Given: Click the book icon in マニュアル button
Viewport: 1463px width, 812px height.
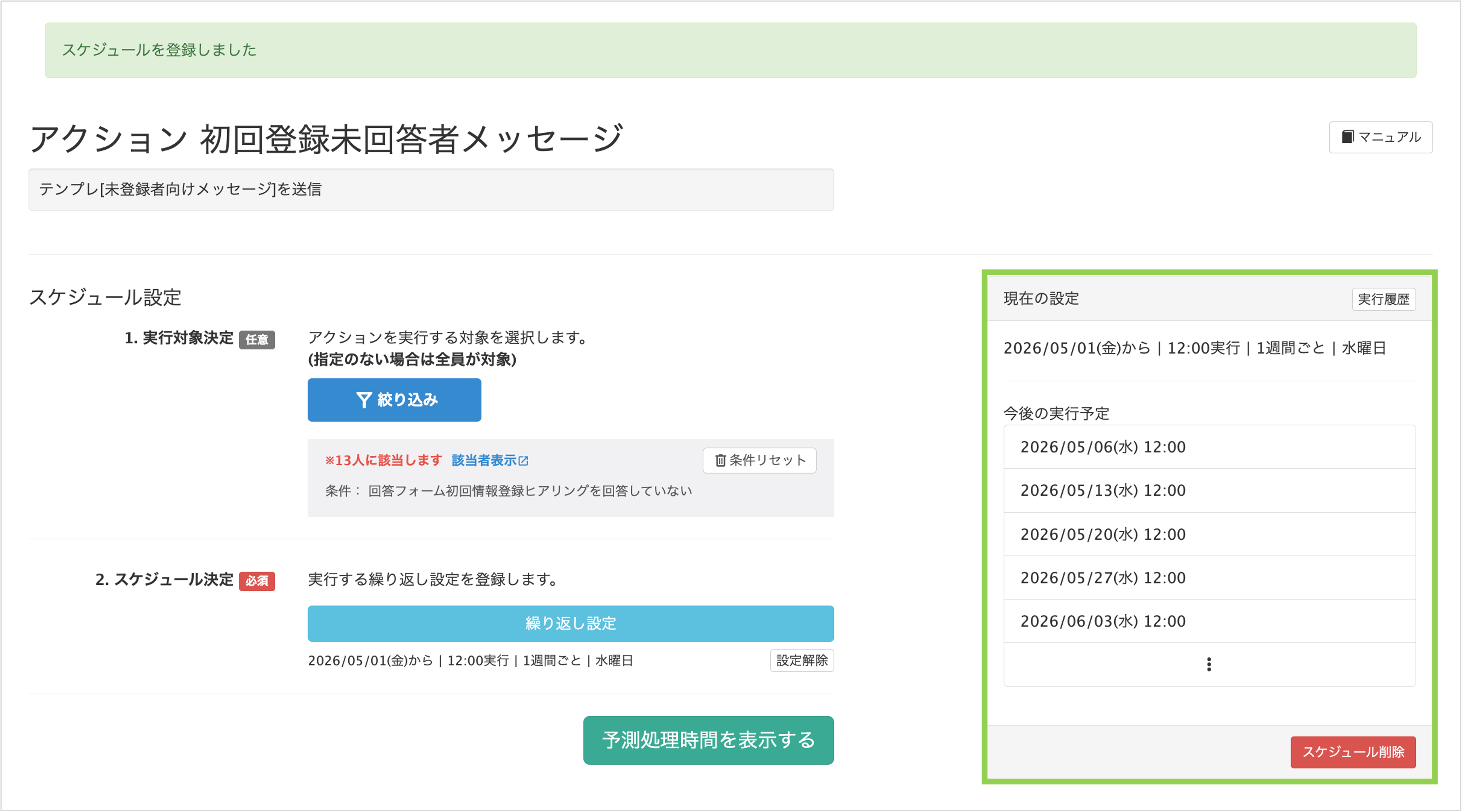Looking at the screenshot, I should pyautogui.click(x=1347, y=137).
